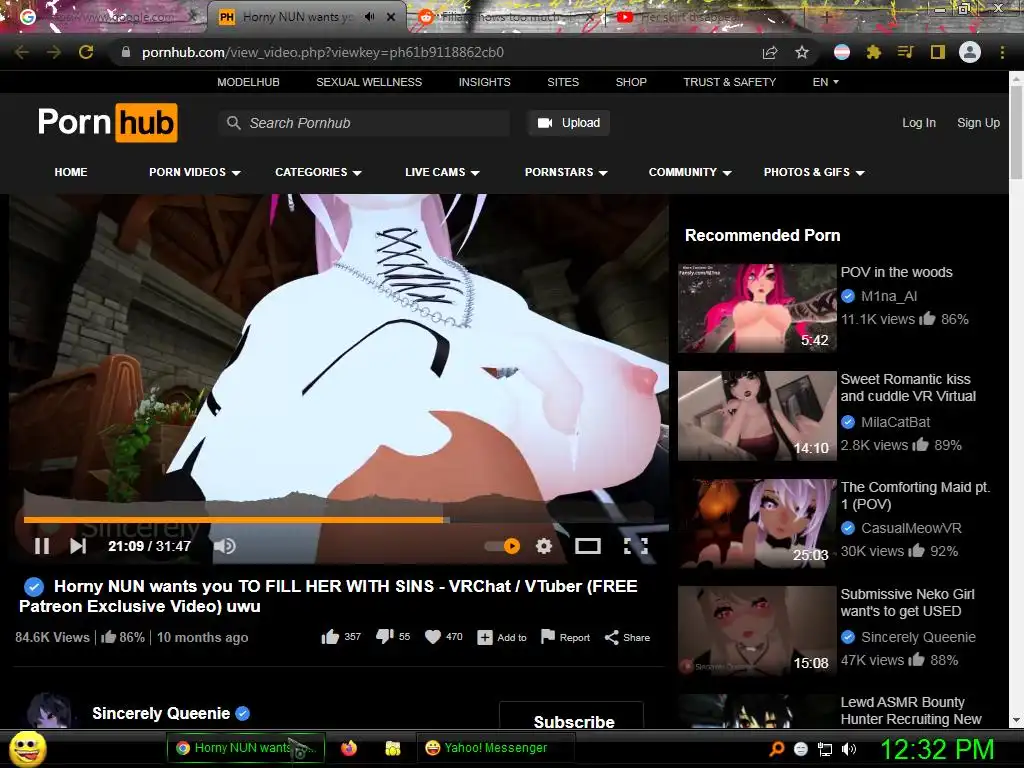
Task: Expand the PORN VIDEOS dropdown menu
Action: 195,172
